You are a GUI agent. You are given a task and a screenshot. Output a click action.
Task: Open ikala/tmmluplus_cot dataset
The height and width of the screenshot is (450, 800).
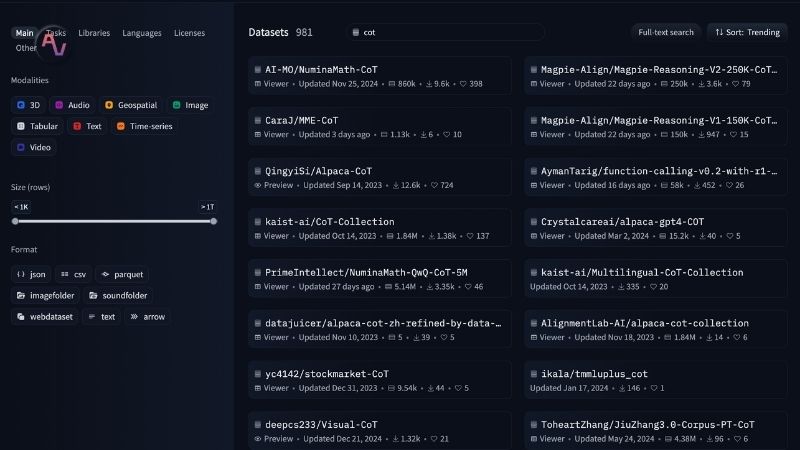point(656,380)
